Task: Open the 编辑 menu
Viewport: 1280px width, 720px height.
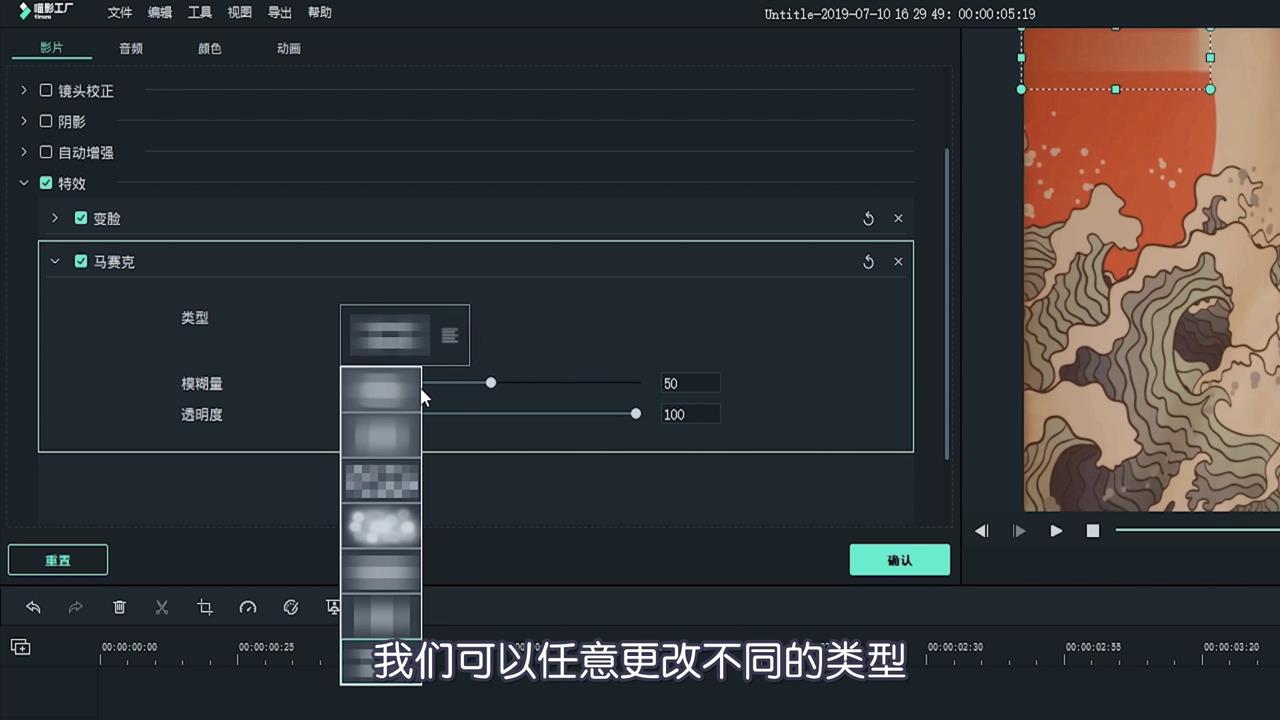Action: (x=160, y=13)
